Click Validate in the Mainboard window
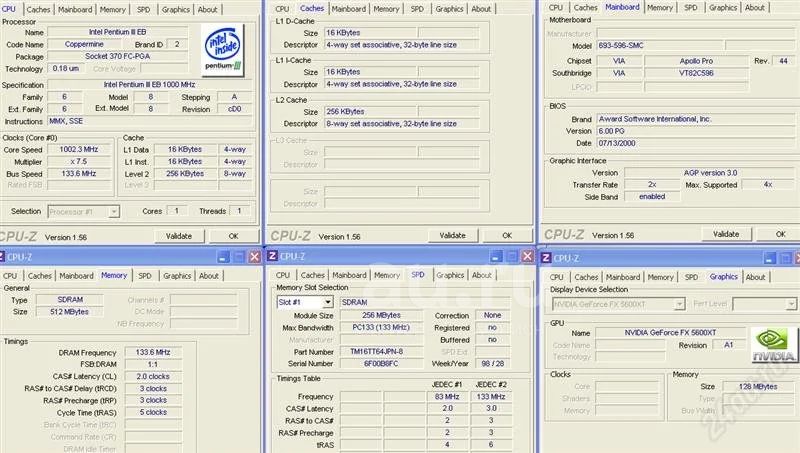Viewport: 800px width, 453px height. click(726, 234)
